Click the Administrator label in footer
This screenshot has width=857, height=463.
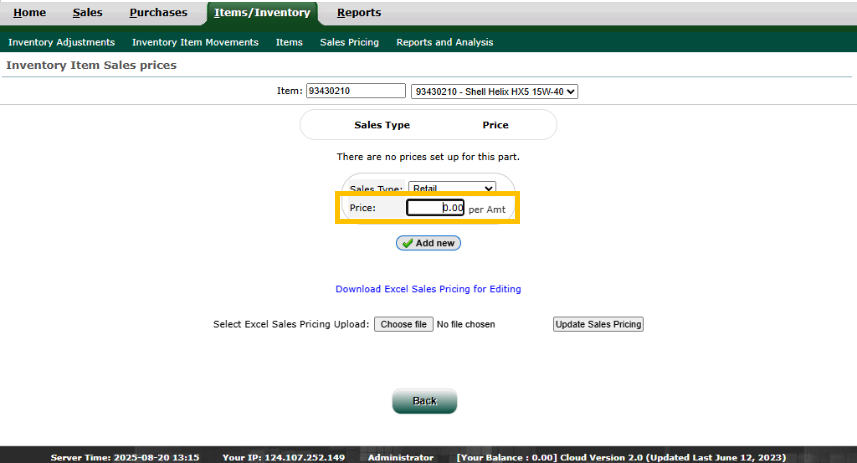click(401, 458)
